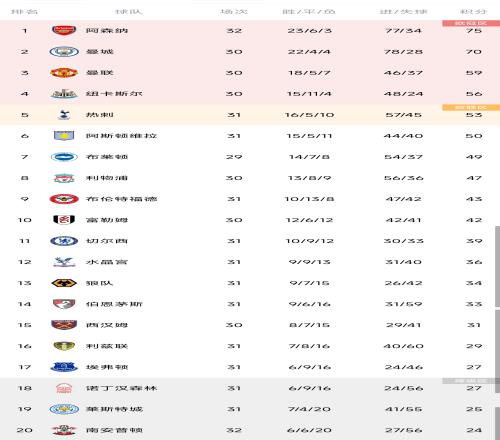This screenshot has height=440, width=500.
Task: Click the Wolves club crest icon
Action: [x=64, y=283]
